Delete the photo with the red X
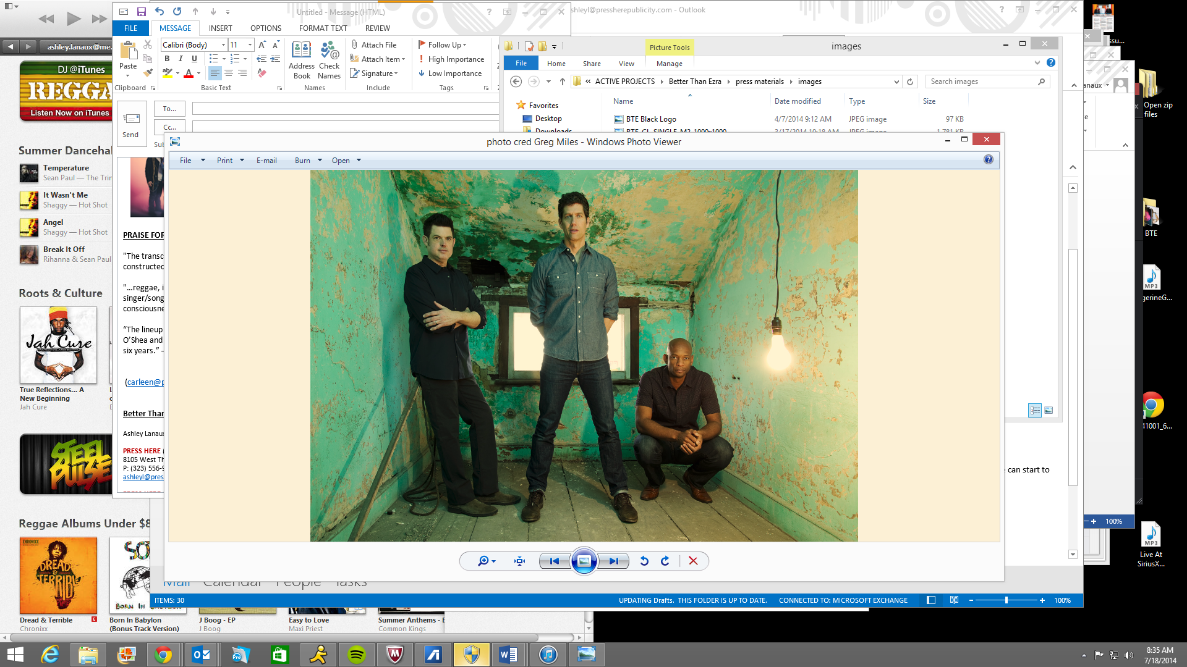Image resolution: width=1187 pixels, height=667 pixels. pyautogui.click(x=692, y=561)
